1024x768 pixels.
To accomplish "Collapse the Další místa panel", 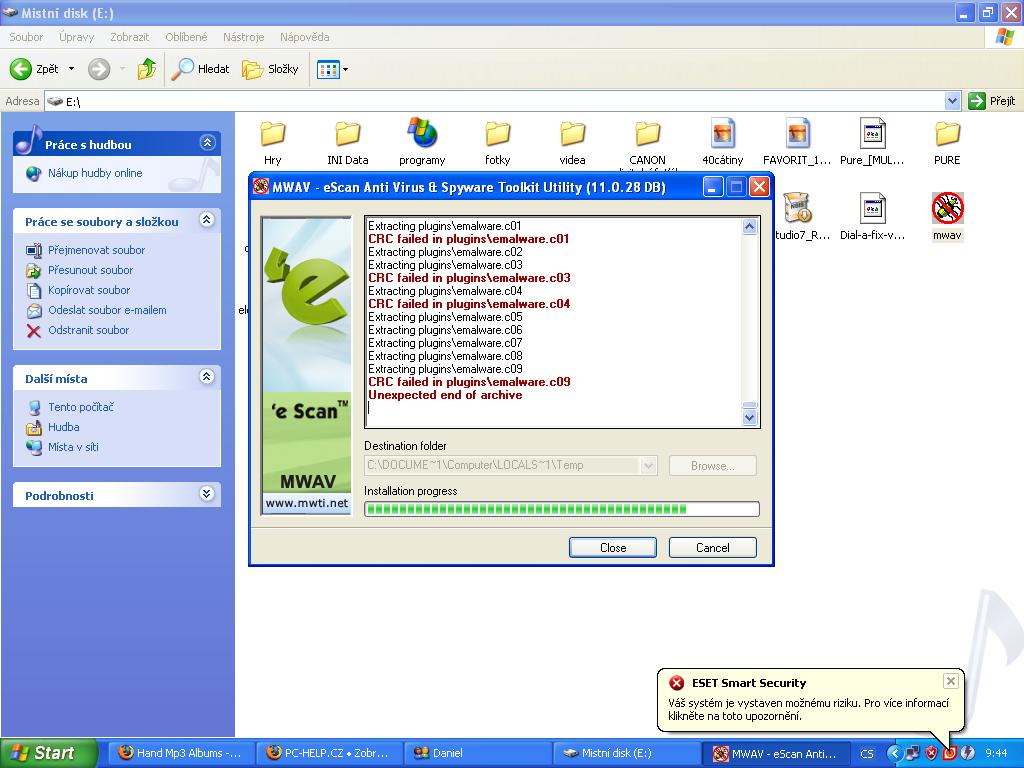I will [x=207, y=377].
